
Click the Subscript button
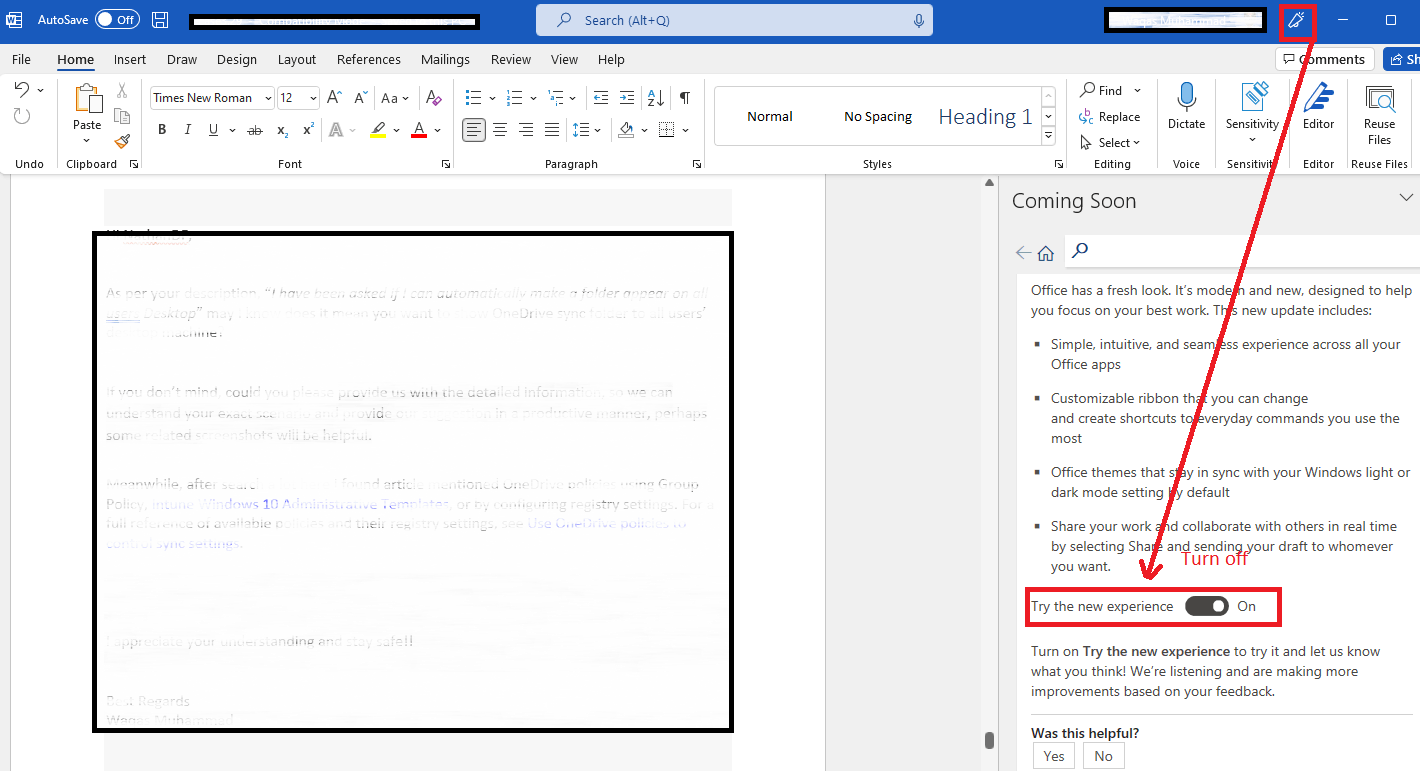[x=283, y=130]
